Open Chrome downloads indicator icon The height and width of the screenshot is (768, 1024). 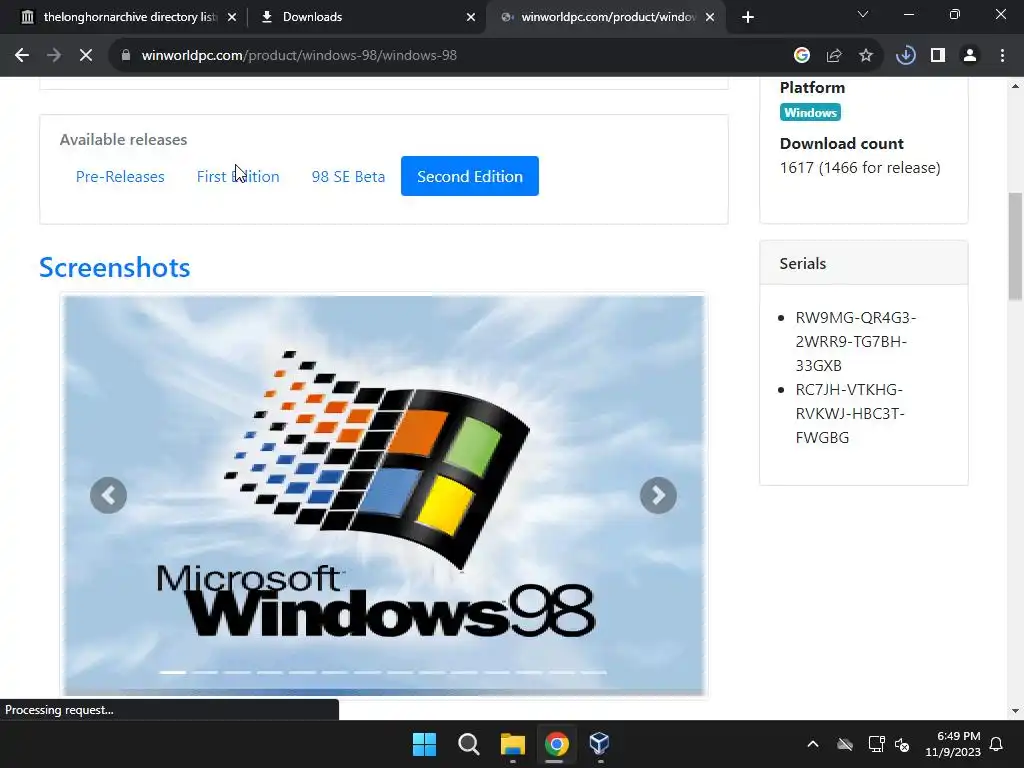pos(906,56)
